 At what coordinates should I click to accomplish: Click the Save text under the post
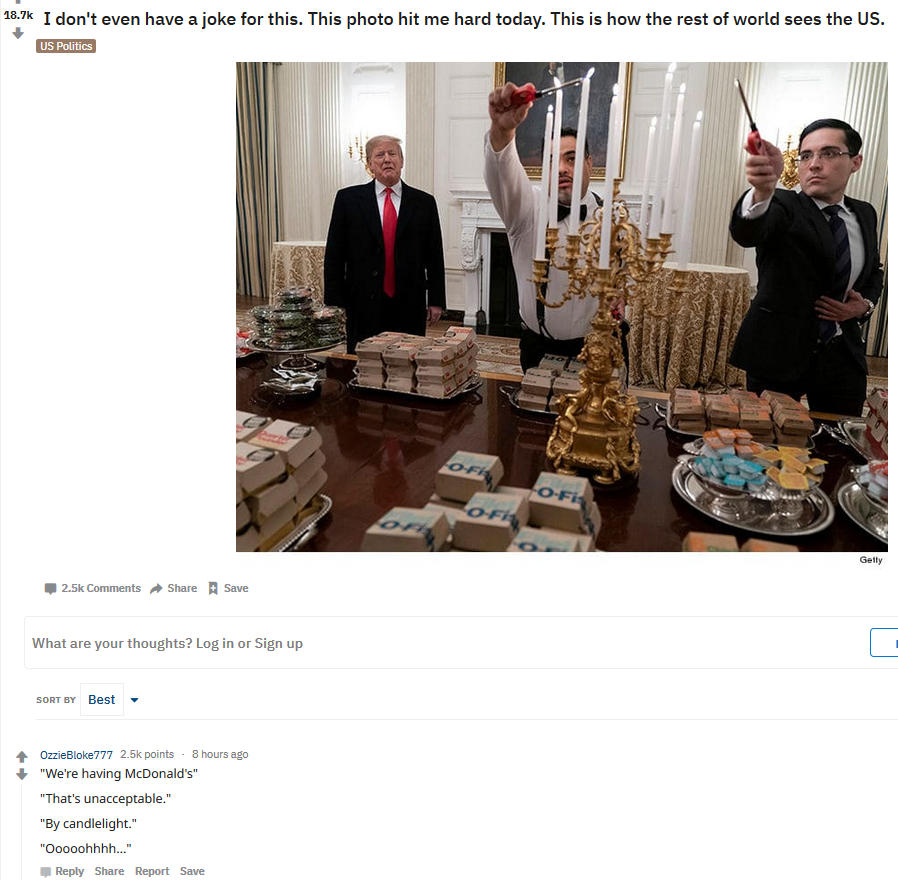coord(236,588)
